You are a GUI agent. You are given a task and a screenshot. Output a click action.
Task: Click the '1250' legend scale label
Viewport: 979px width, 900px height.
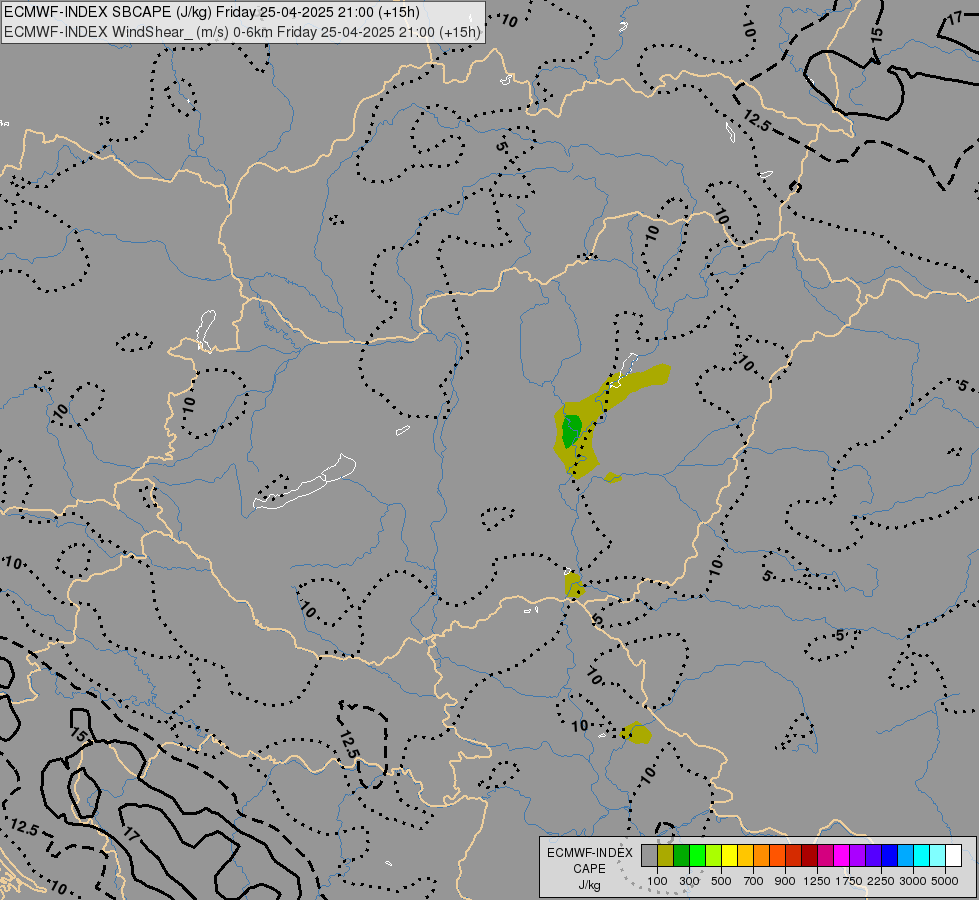[x=817, y=881]
